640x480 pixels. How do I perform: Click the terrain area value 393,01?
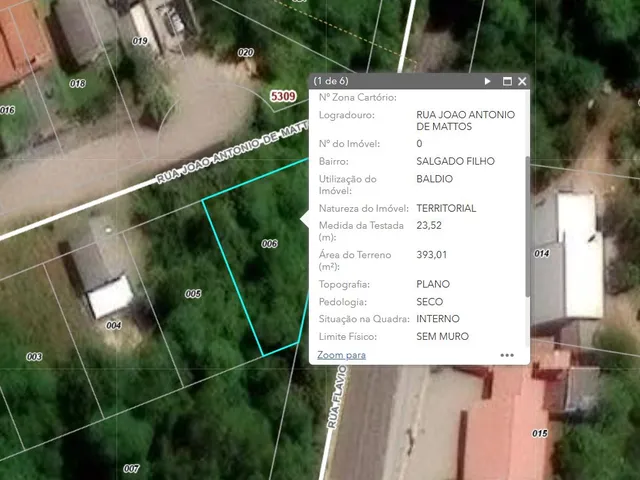pyautogui.click(x=431, y=255)
